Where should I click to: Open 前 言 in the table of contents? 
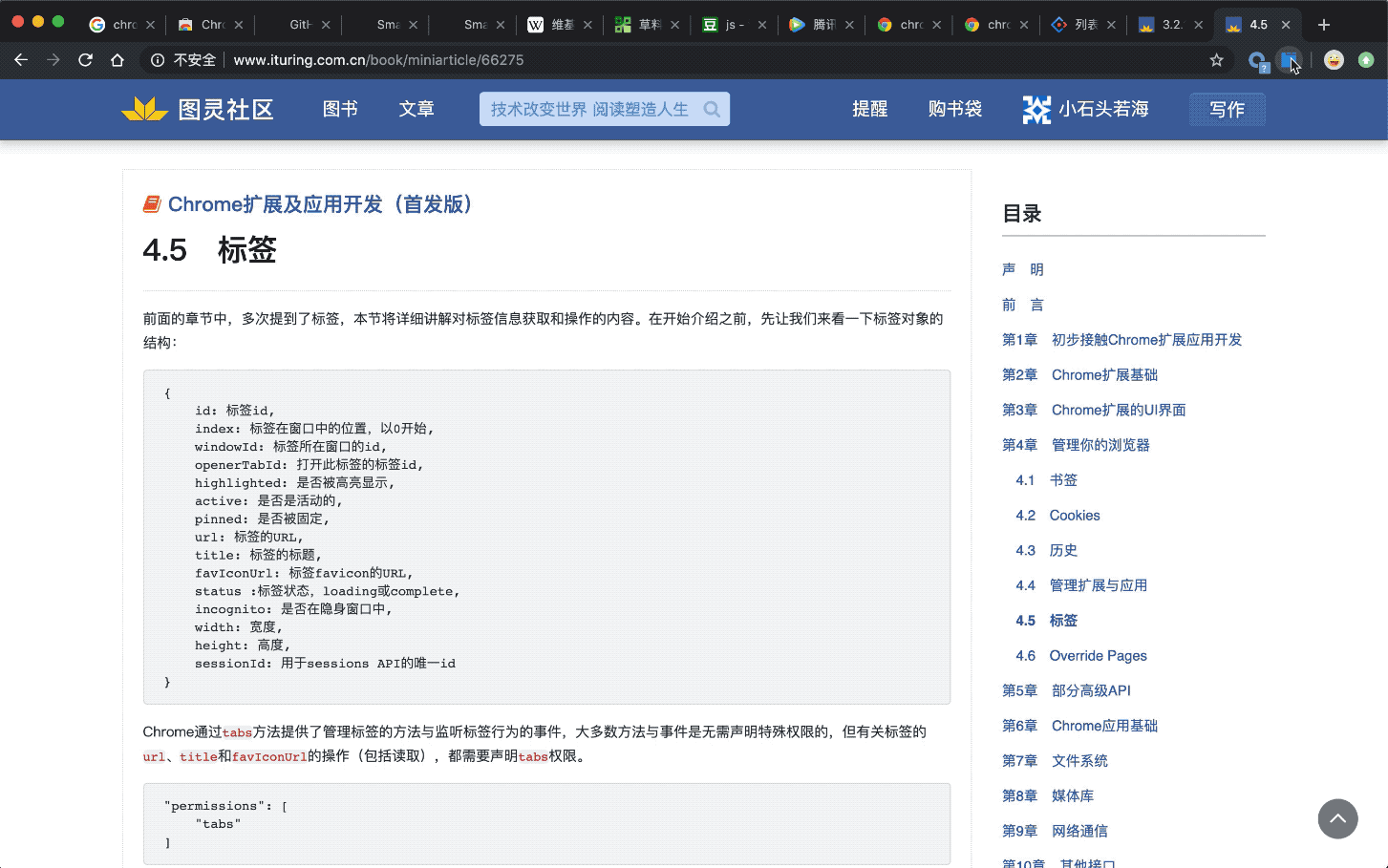[x=1023, y=305]
